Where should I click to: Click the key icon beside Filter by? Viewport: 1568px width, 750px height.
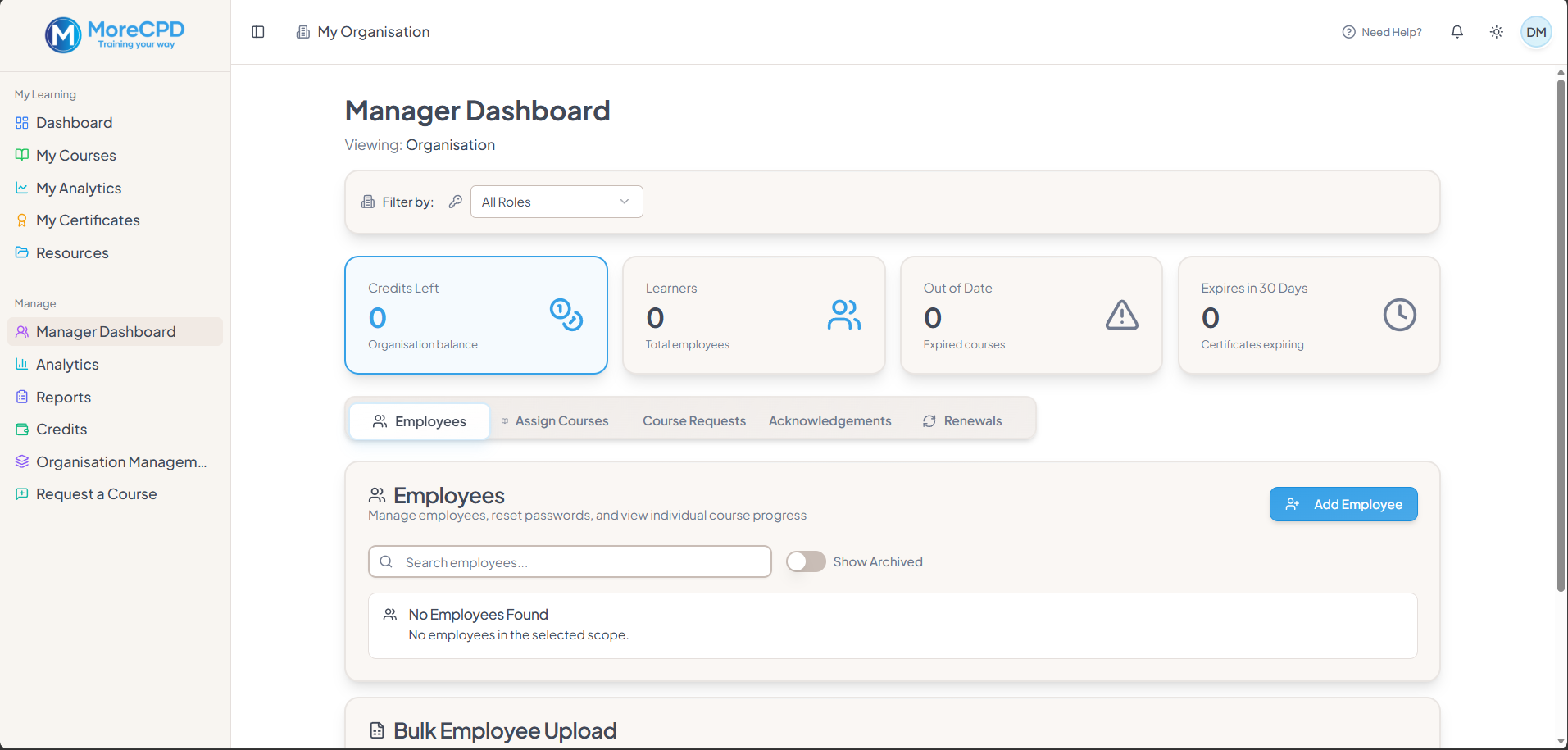[456, 202]
